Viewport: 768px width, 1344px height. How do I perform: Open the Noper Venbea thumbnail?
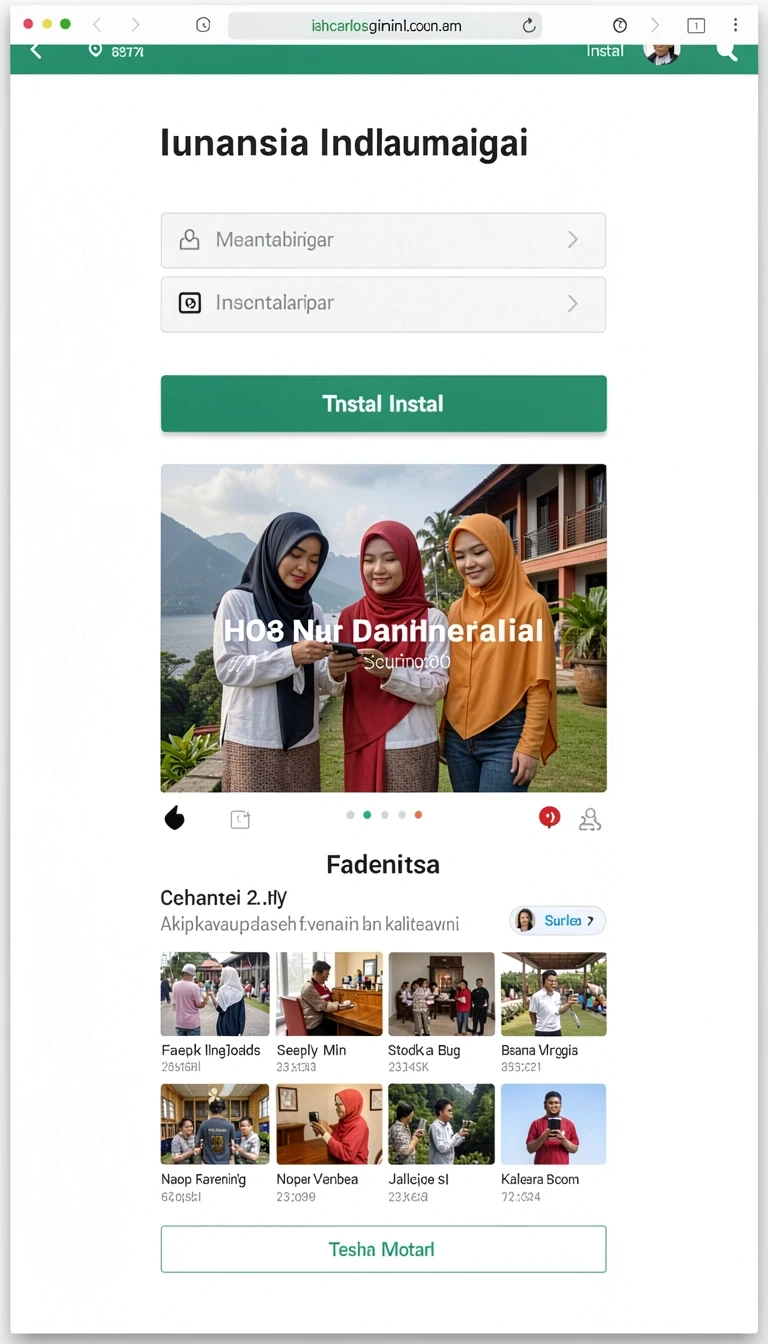click(x=329, y=1124)
